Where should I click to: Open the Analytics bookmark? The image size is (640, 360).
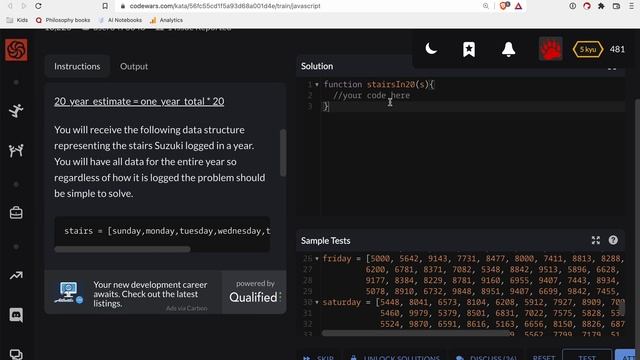pos(166,20)
